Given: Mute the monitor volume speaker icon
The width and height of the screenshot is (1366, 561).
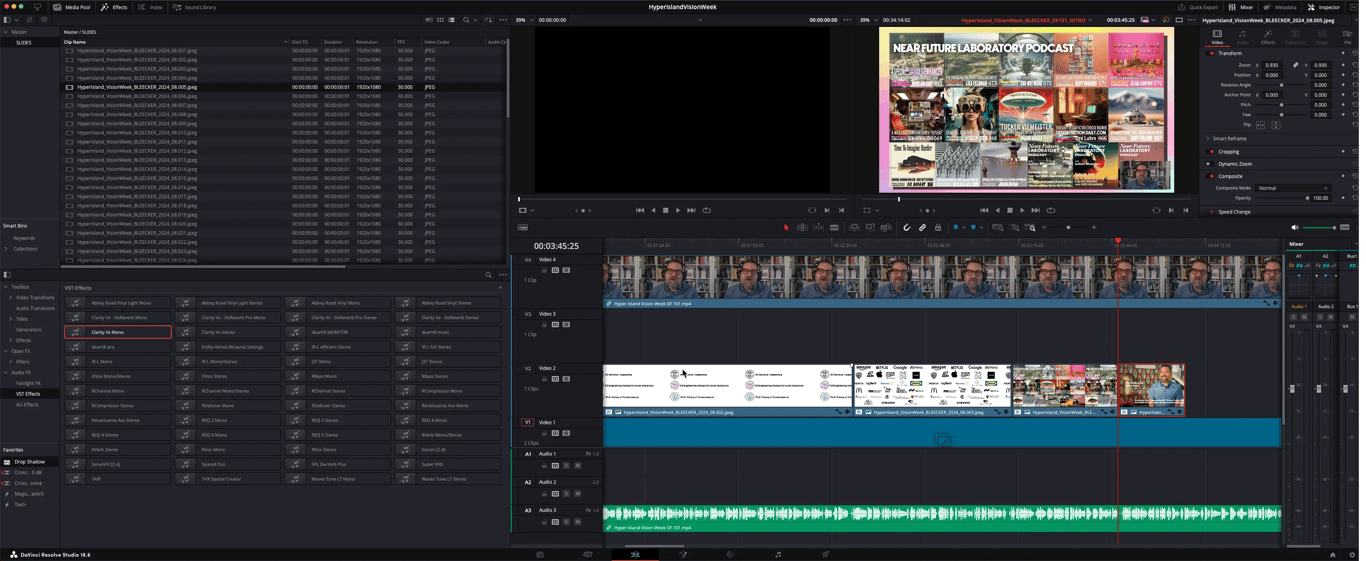Looking at the screenshot, I should pyautogui.click(x=1295, y=228).
